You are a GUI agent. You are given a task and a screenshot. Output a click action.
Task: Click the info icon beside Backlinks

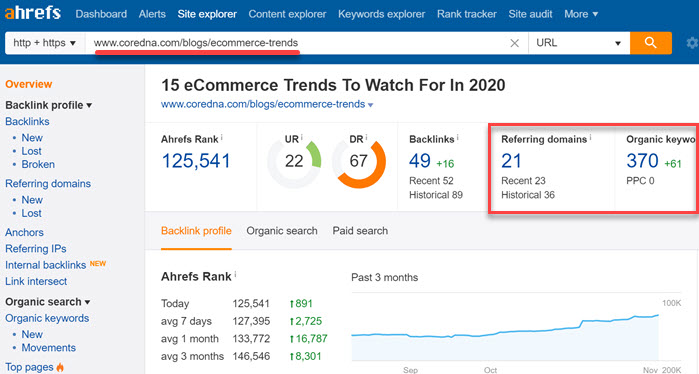pos(457,138)
